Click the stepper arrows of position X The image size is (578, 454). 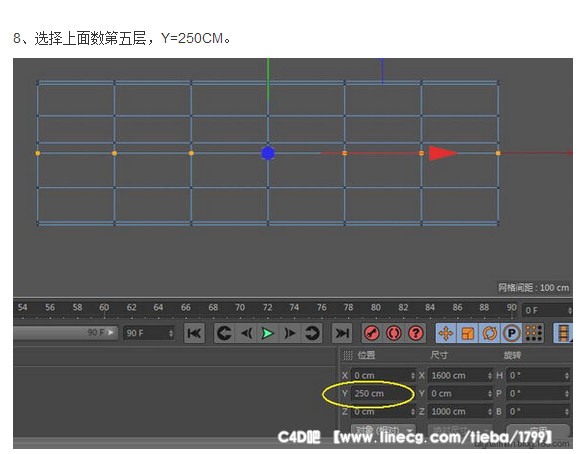[x=413, y=376]
